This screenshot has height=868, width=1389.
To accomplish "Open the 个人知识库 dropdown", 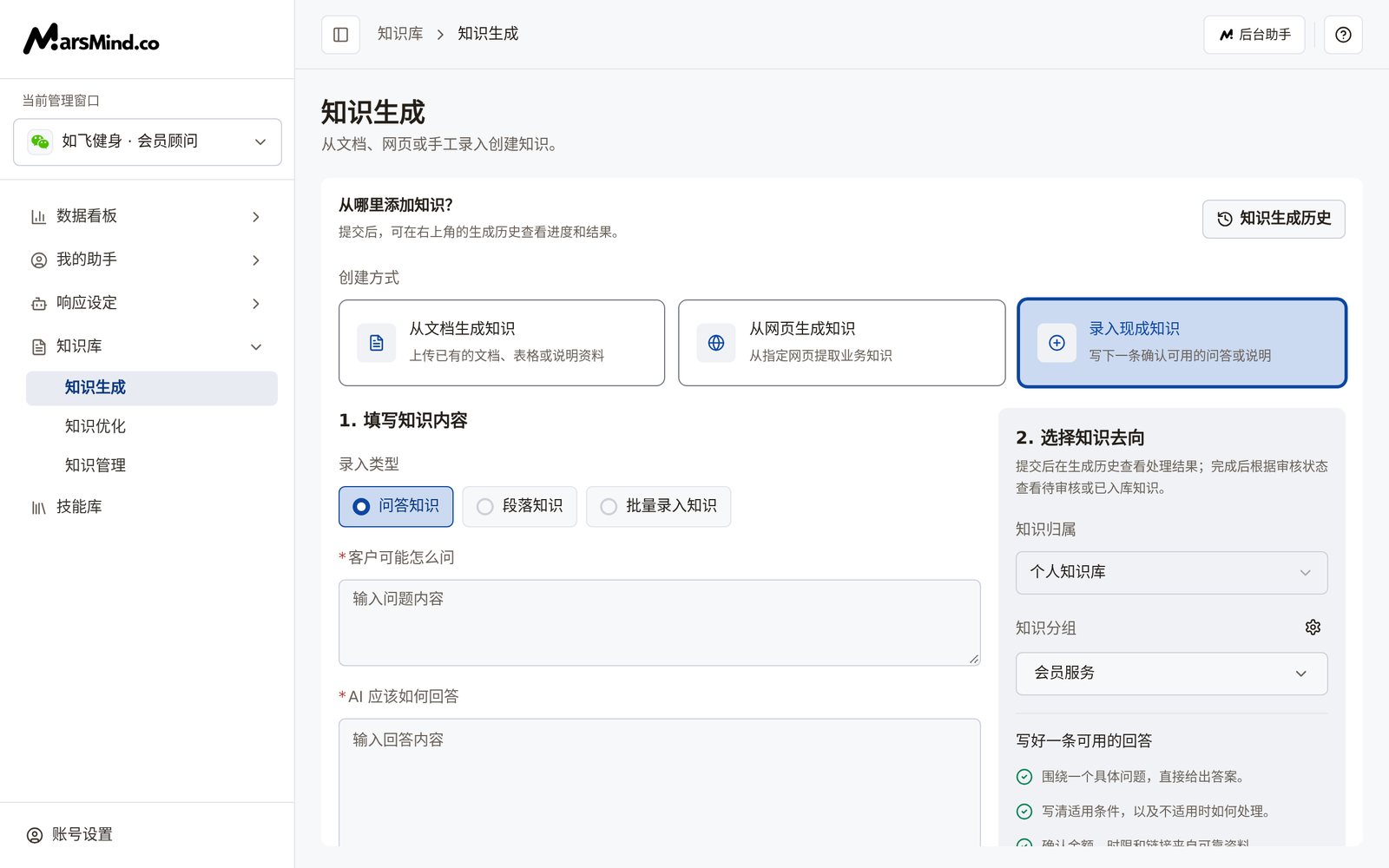I will [1171, 573].
